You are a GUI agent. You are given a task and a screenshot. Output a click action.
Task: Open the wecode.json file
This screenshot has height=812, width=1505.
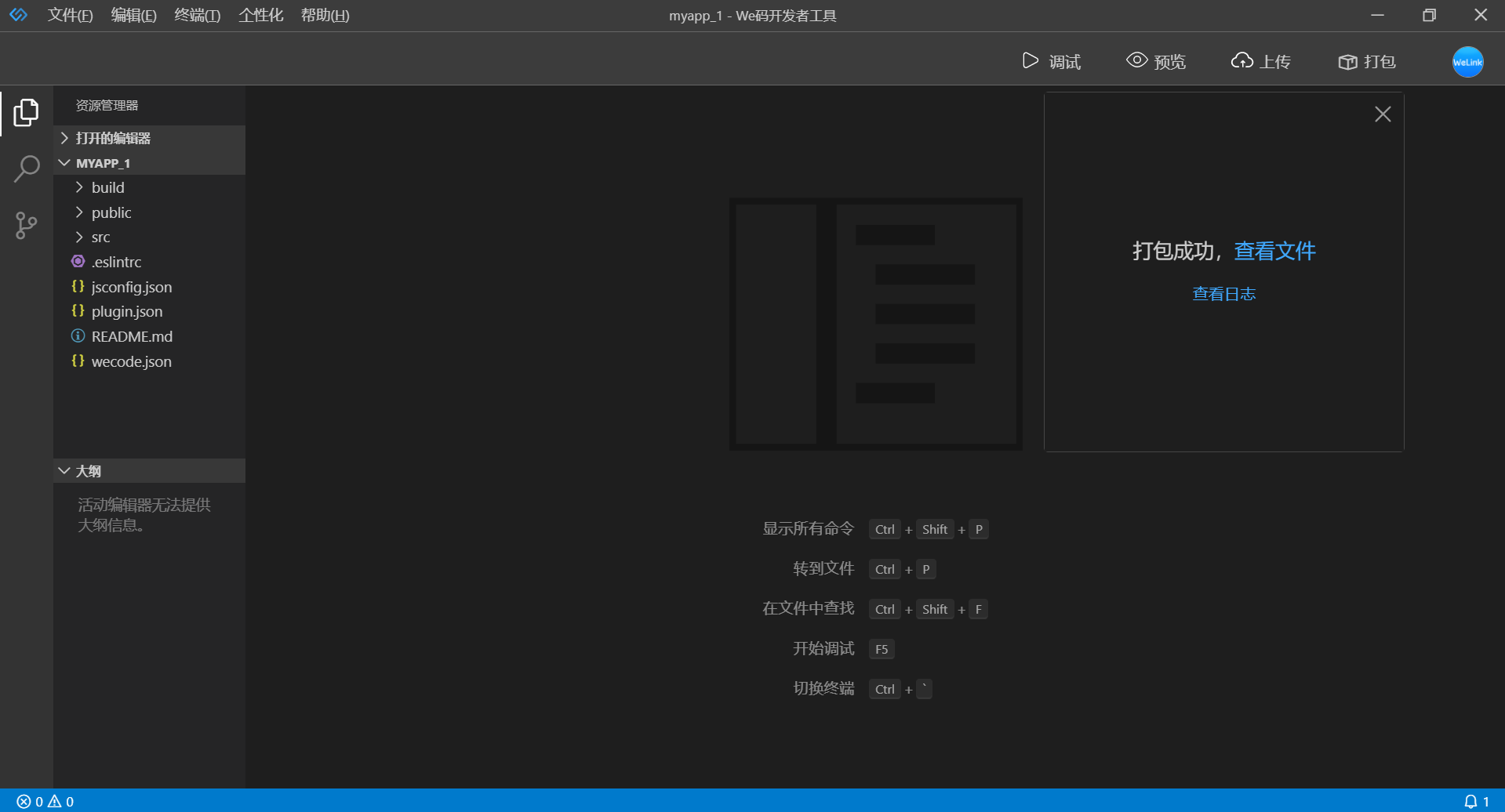point(131,361)
